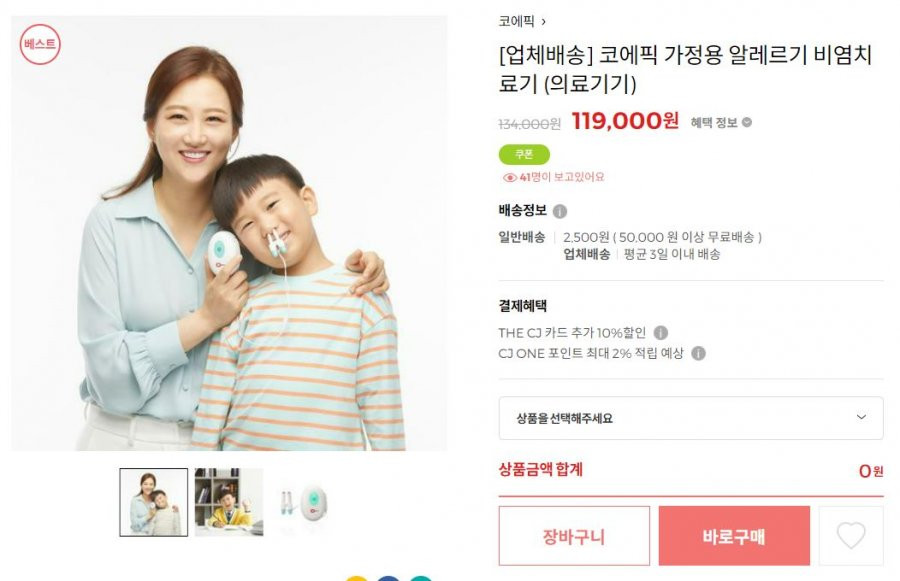Click the eye icon beside 41명이 보고있어요
The image size is (900, 581).
(509, 177)
